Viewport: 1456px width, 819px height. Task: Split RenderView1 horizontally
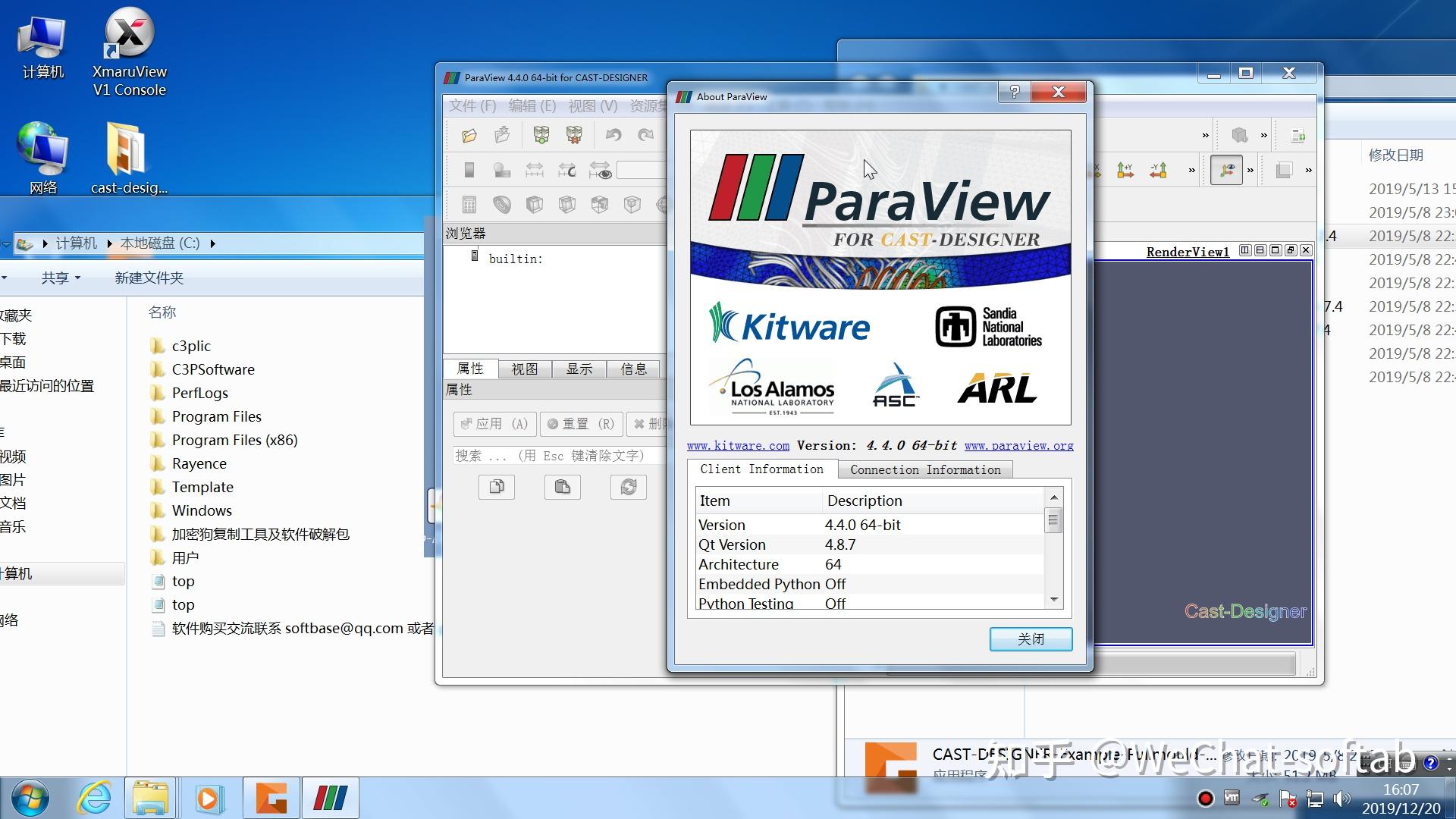tap(1245, 250)
